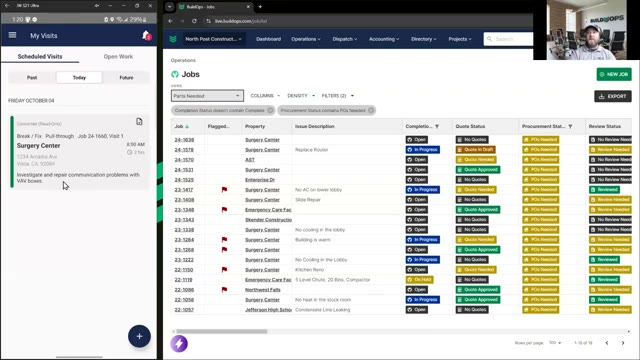Open job 24-1578 link
This screenshot has height=360, width=640.
pos(184,150)
